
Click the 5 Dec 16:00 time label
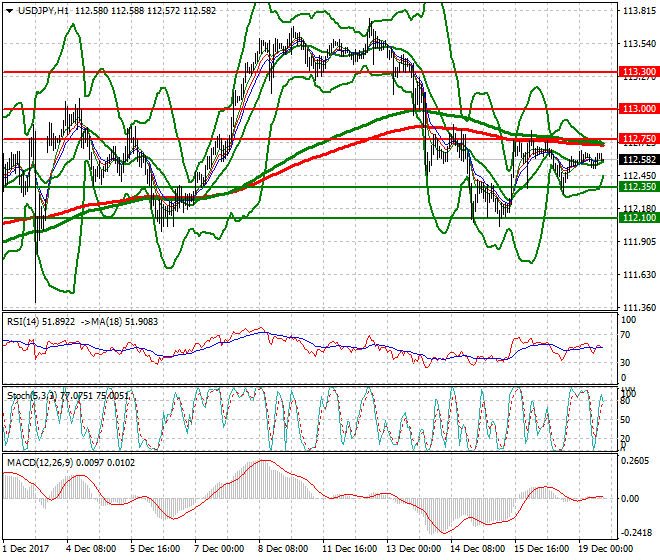click(156, 549)
